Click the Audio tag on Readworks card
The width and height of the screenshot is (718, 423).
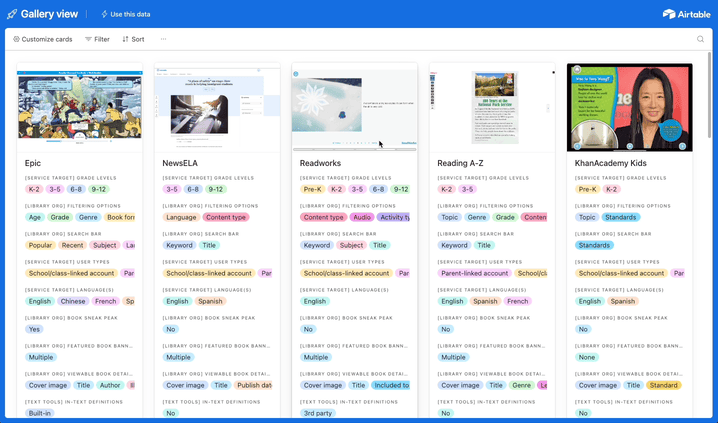[x=362, y=217]
